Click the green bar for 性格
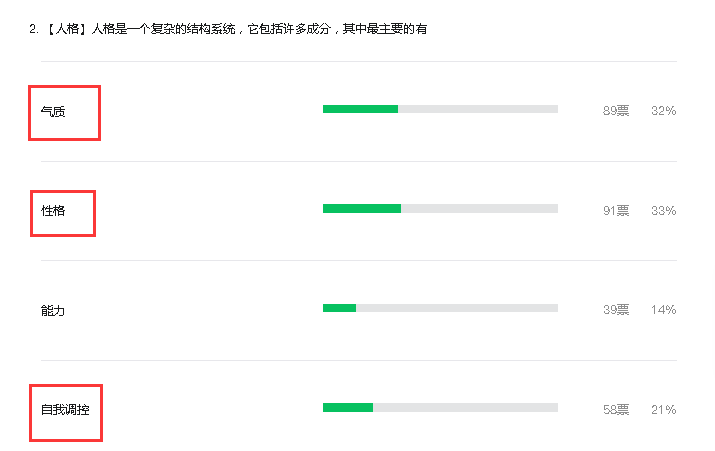 pos(362,208)
